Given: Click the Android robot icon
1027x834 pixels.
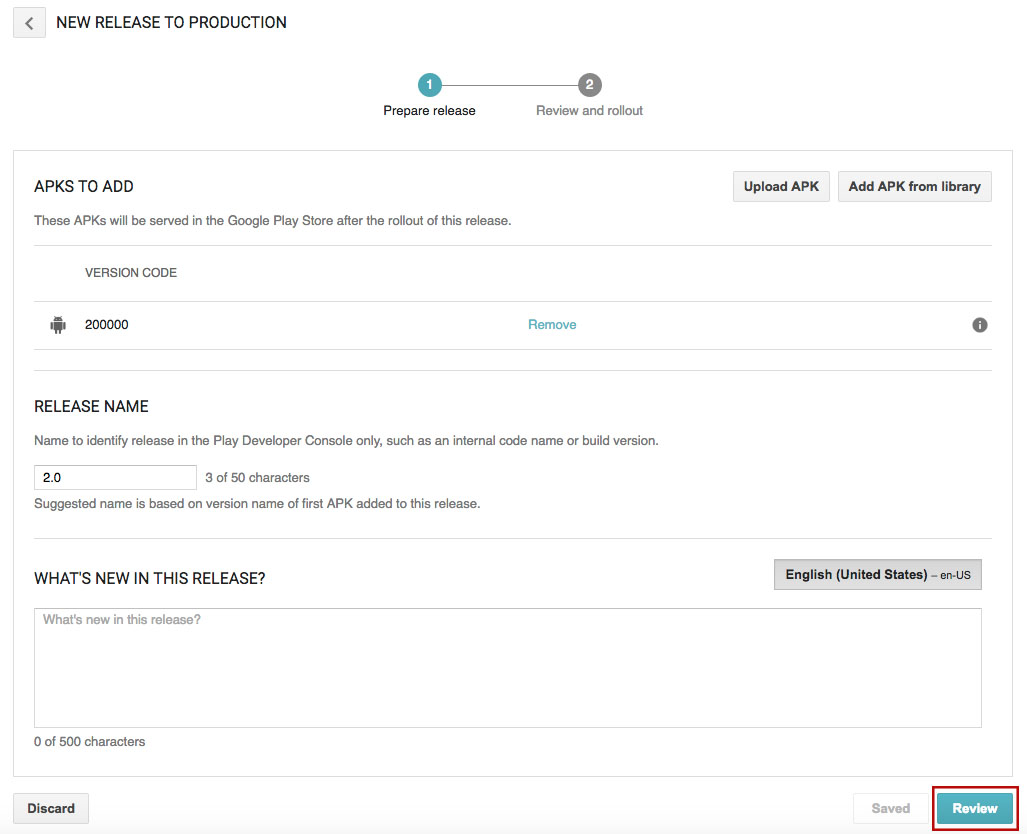Looking at the screenshot, I should 58,325.
